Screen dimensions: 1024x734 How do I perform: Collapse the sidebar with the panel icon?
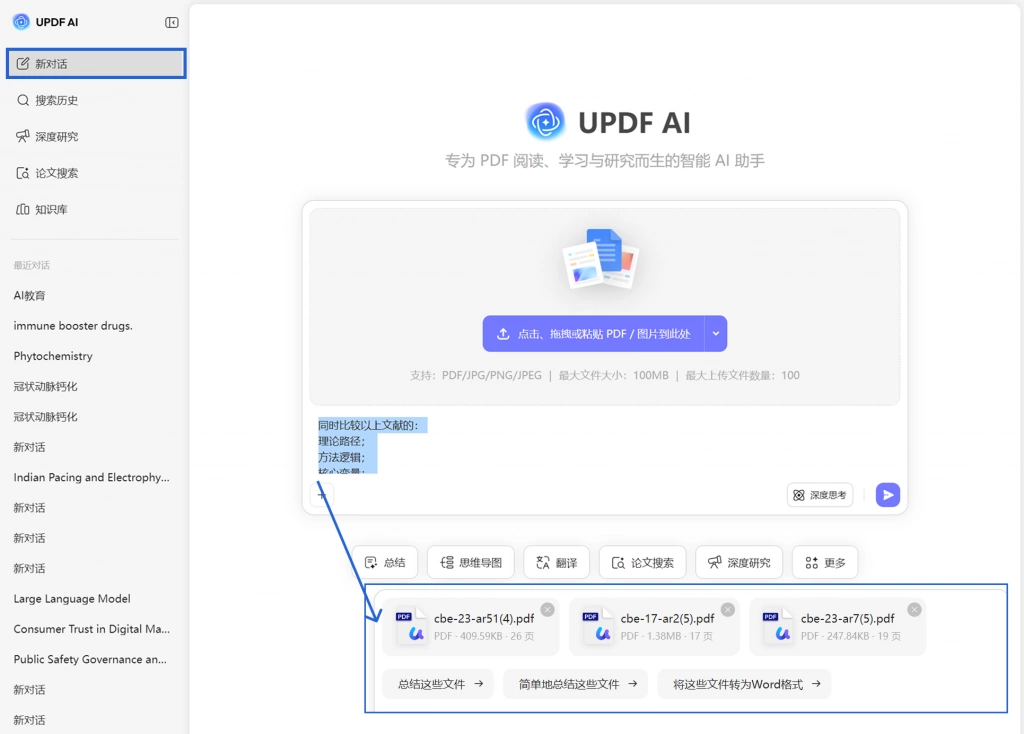pos(172,23)
